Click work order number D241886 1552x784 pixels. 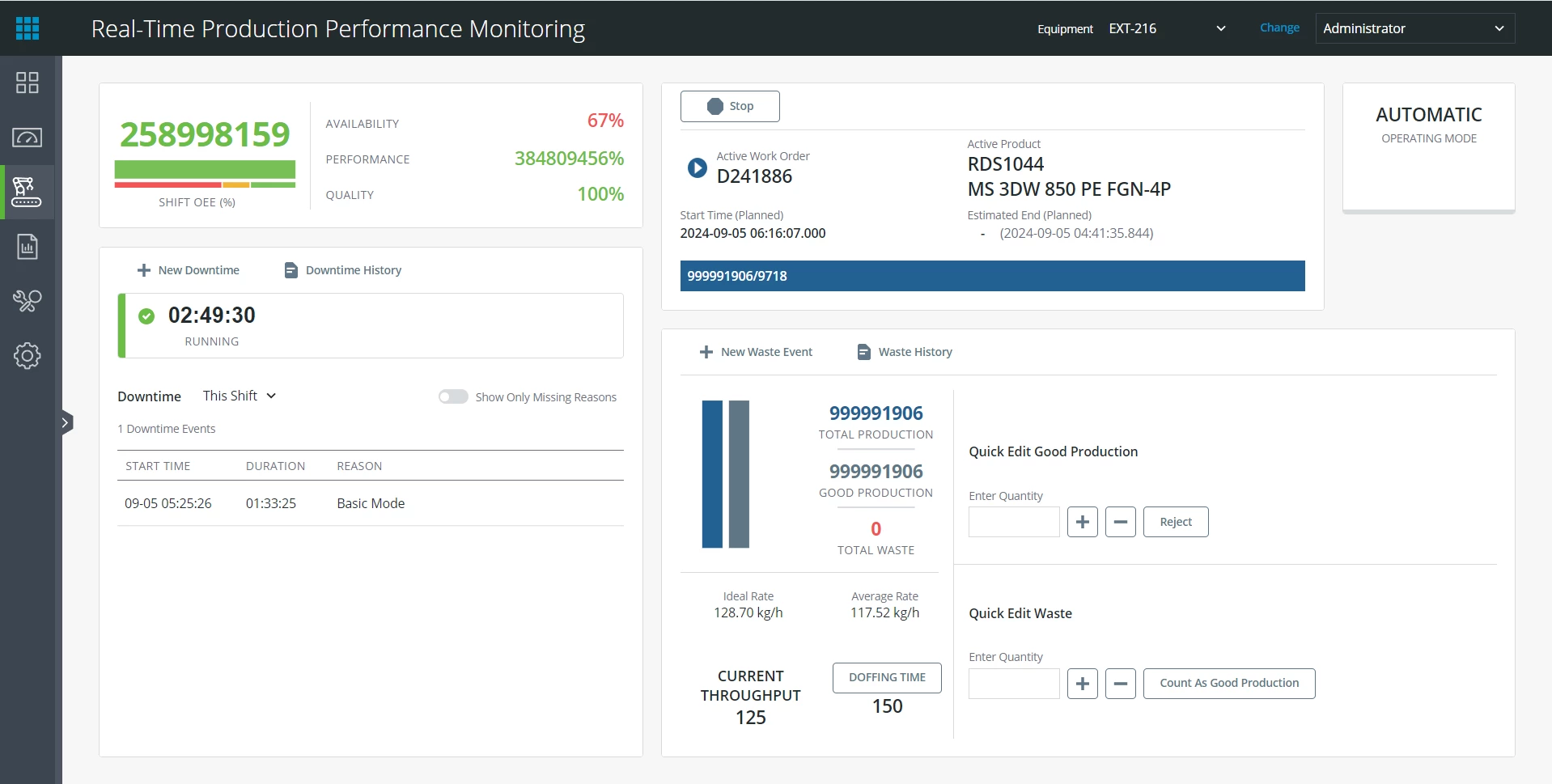click(x=754, y=176)
